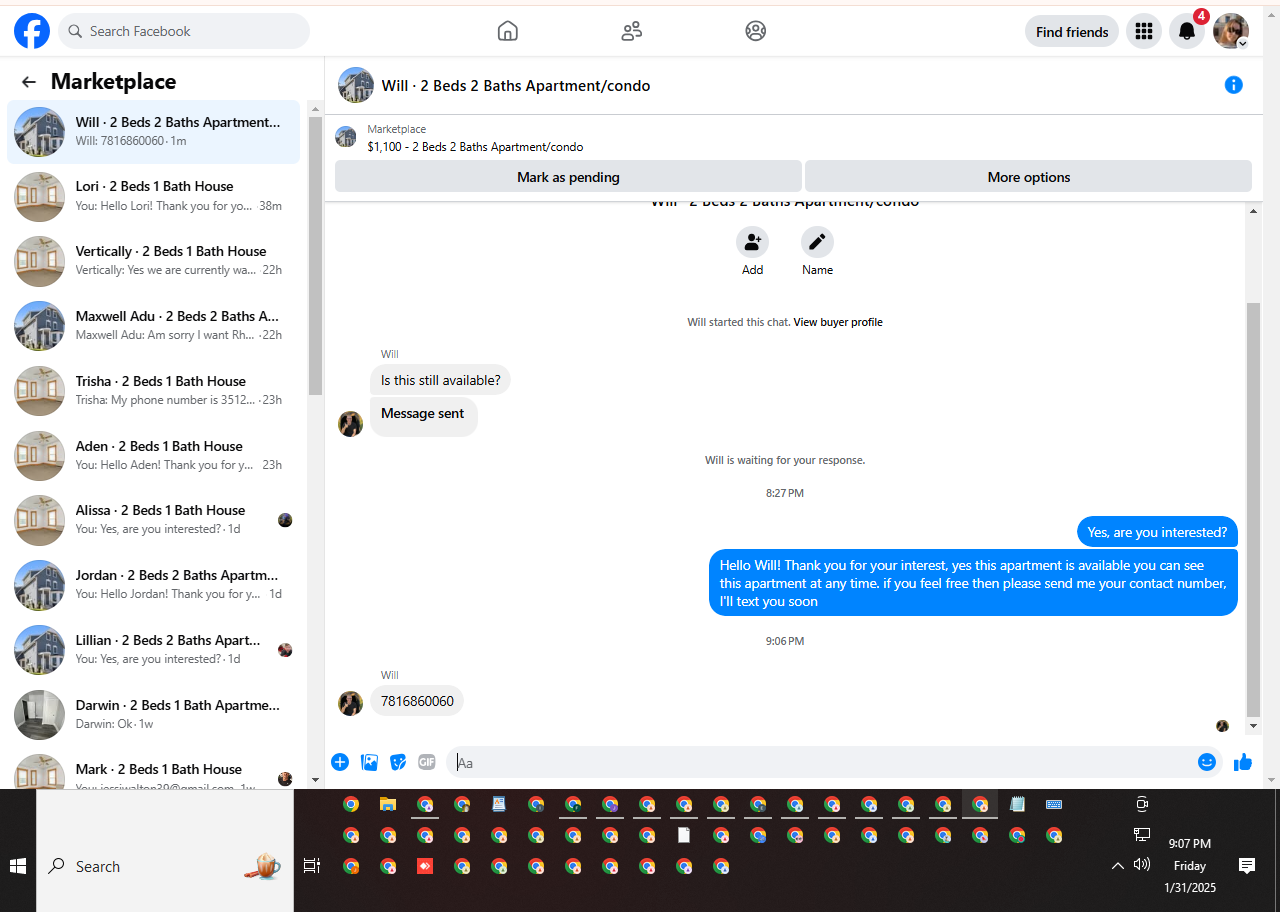
Task: Click the chat pane scrollbar thumb
Action: [x=1253, y=510]
